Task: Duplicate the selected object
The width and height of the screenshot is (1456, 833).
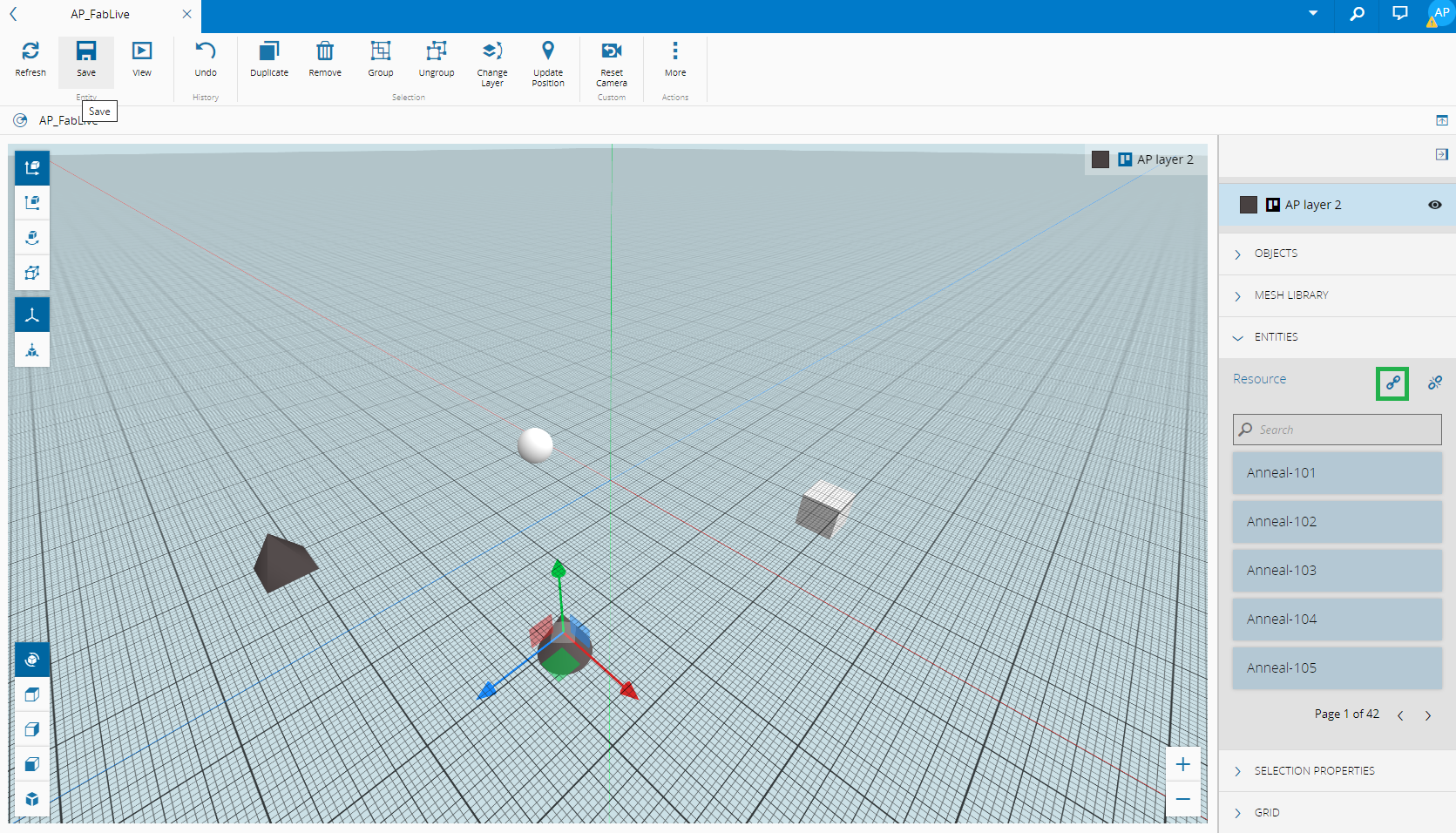Action: (x=269, y=51)
